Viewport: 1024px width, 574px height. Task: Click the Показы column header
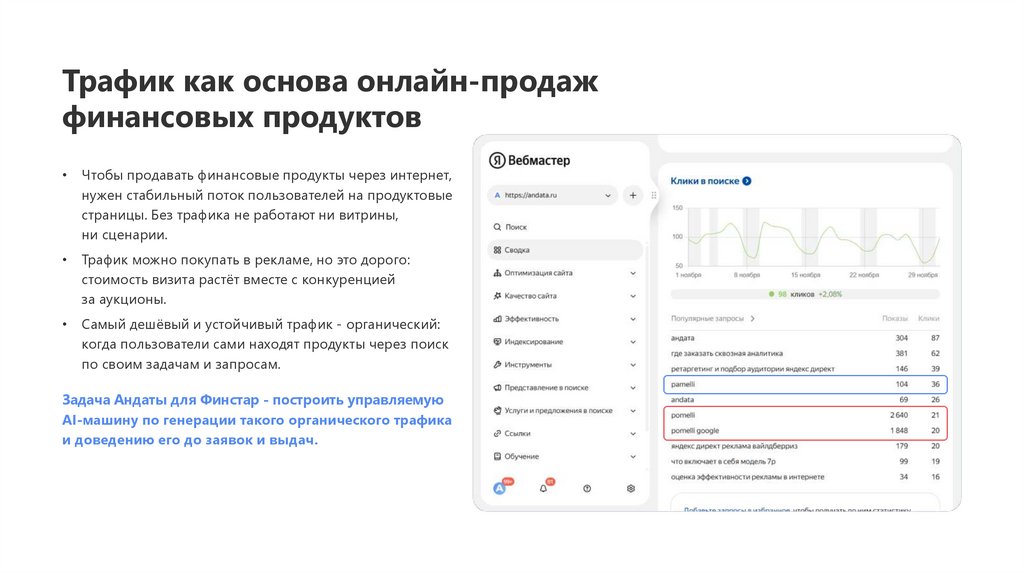895,319
